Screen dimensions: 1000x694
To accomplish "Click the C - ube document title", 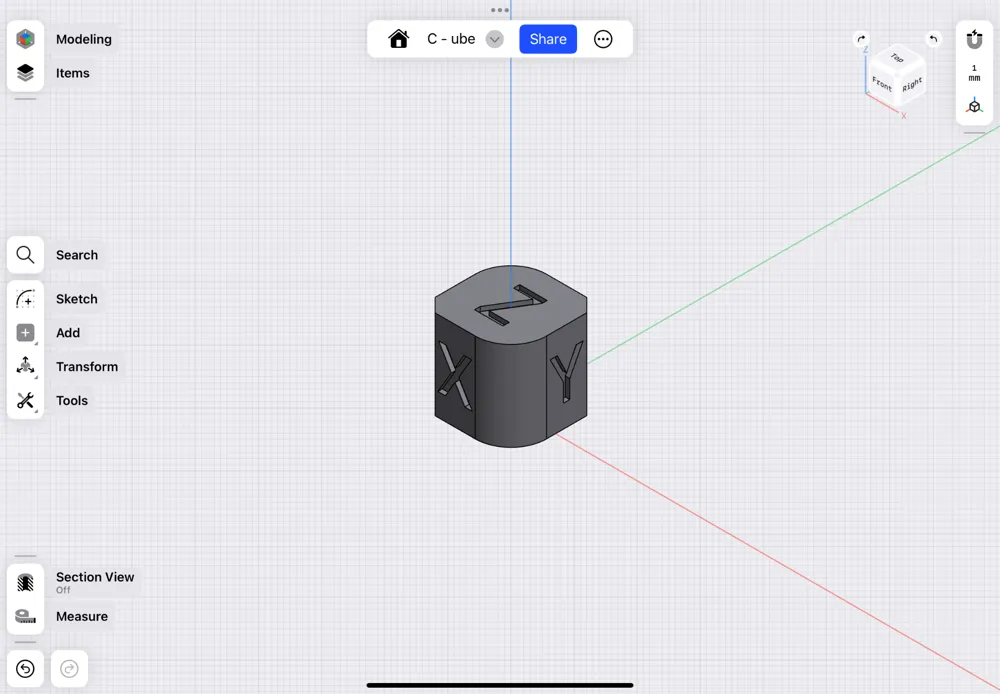I will coord(451,39).
